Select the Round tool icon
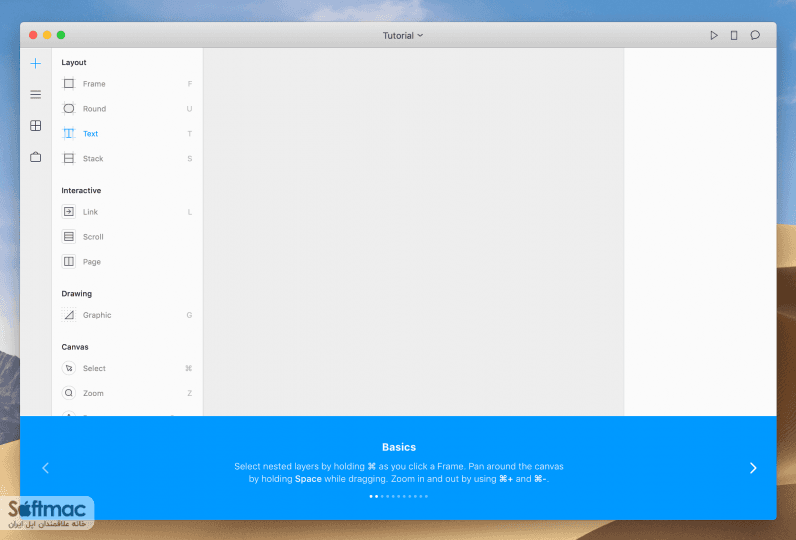The image size is (796, 540). 69,108
